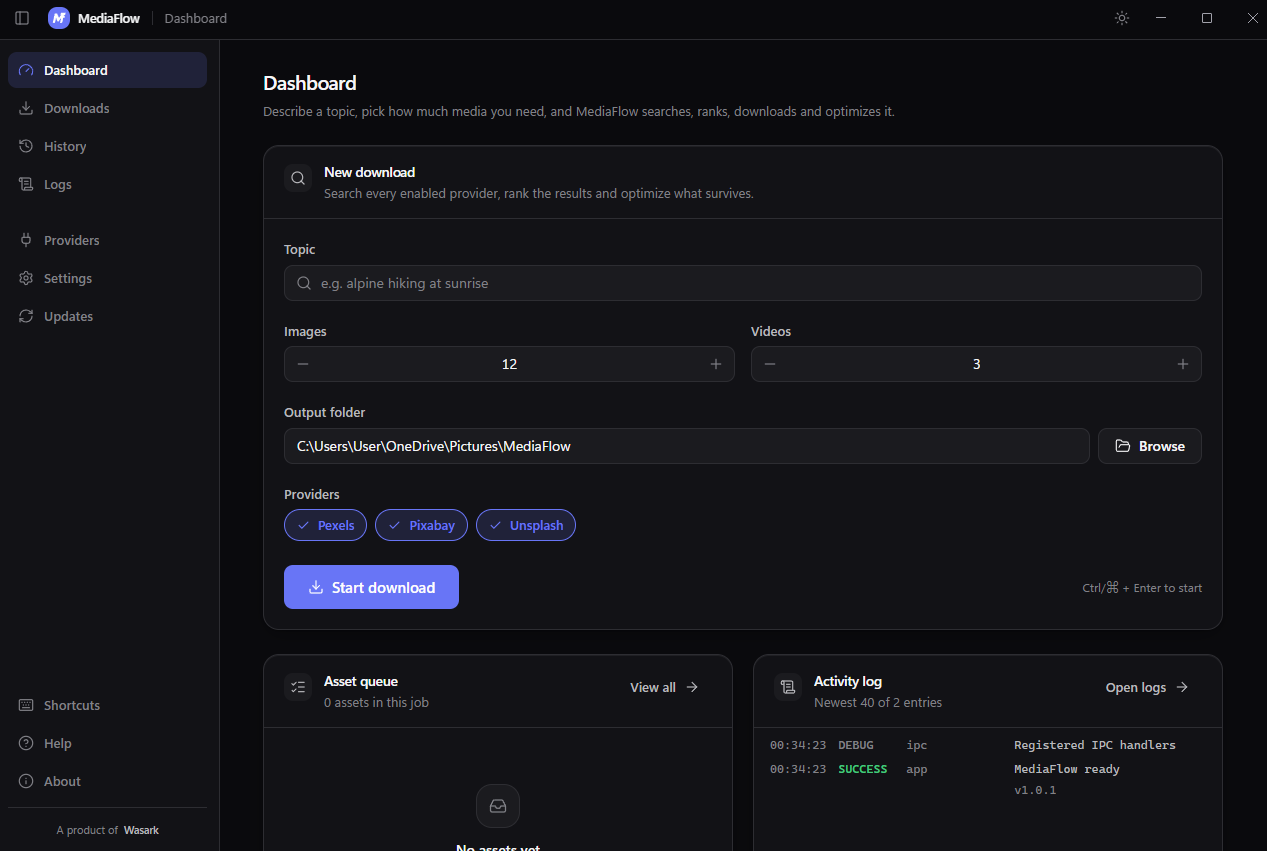Click the DEBUG log level label

click(856, 745)
